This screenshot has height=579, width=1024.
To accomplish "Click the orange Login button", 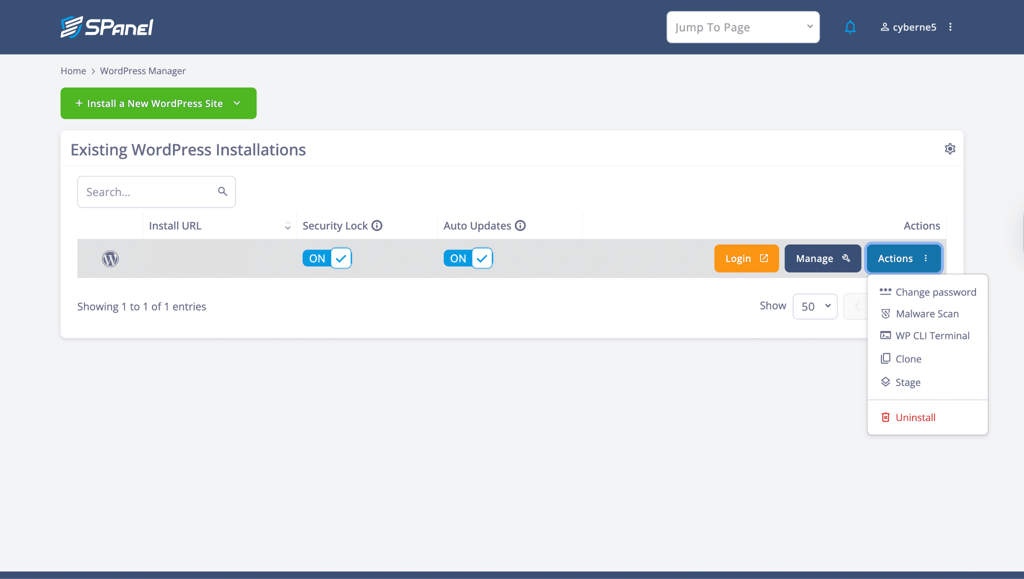I will tap(746, 258).
